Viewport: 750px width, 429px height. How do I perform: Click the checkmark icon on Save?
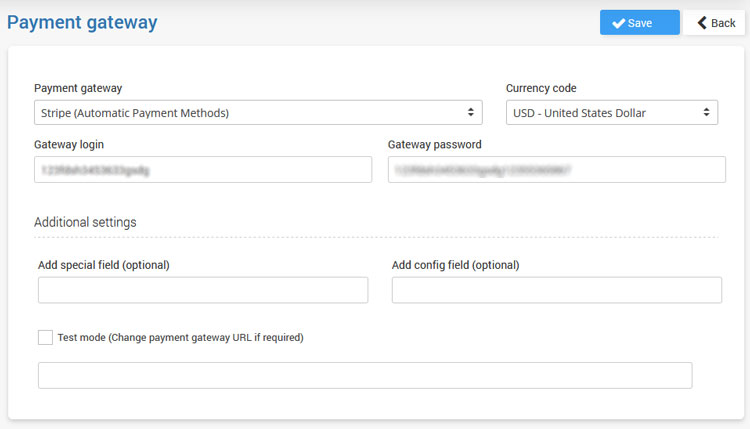pyautogui.click(x=619, y=23)
